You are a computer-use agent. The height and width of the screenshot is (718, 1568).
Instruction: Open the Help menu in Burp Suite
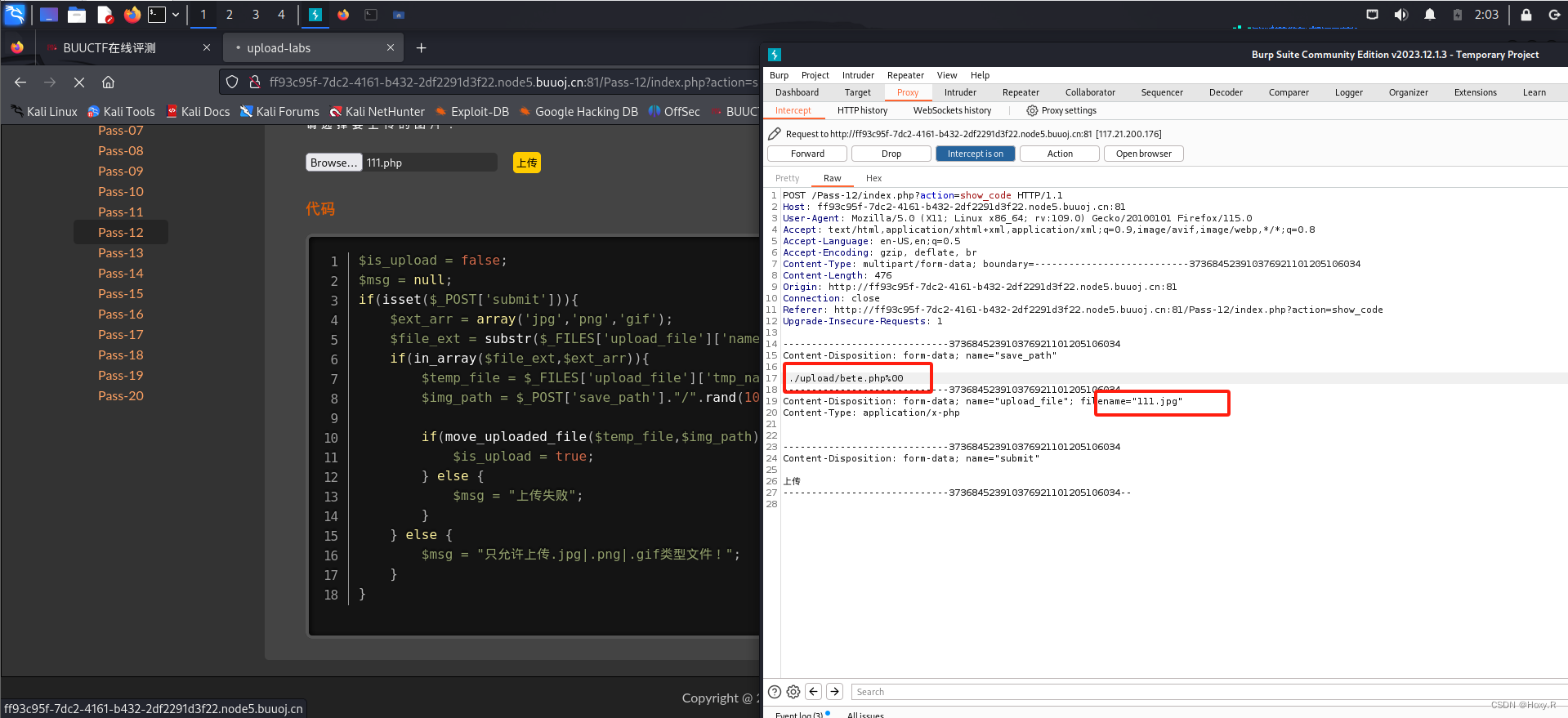tap(980, 75)
